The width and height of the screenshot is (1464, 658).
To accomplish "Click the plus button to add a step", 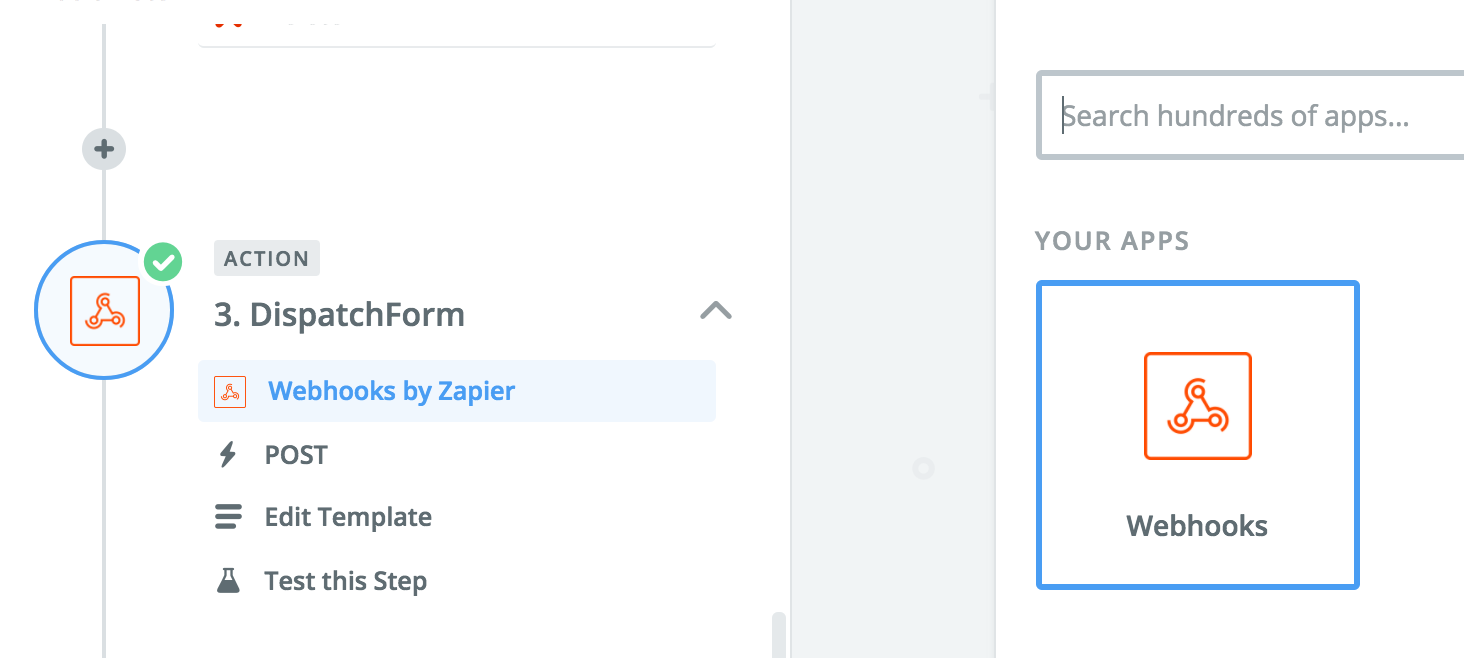I will 104,149.
